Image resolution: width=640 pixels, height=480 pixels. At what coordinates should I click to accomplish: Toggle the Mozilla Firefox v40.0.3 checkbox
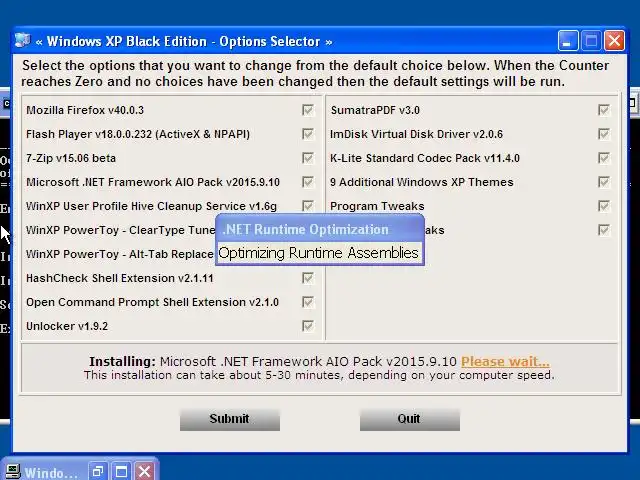coord(308,110)
